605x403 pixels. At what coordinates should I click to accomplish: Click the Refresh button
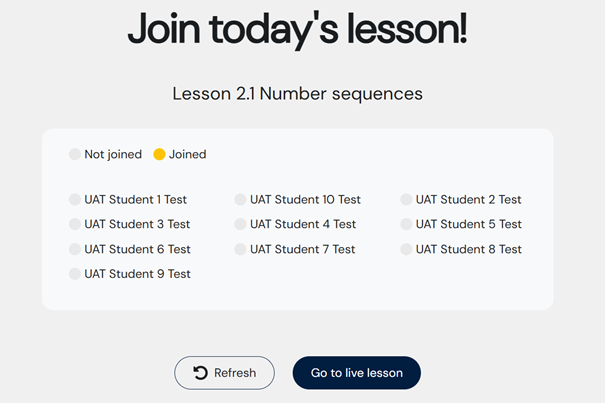pyautogui.click(x=224, y=373)
